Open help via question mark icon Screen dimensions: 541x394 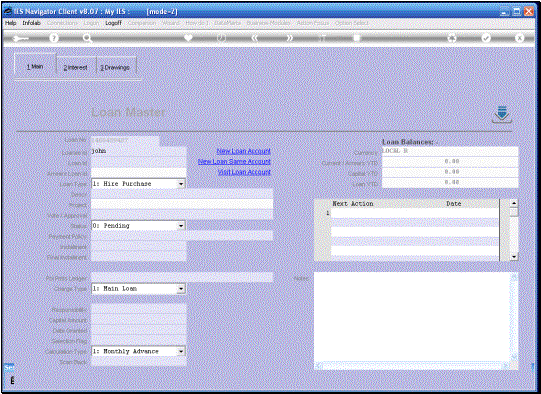54,38
